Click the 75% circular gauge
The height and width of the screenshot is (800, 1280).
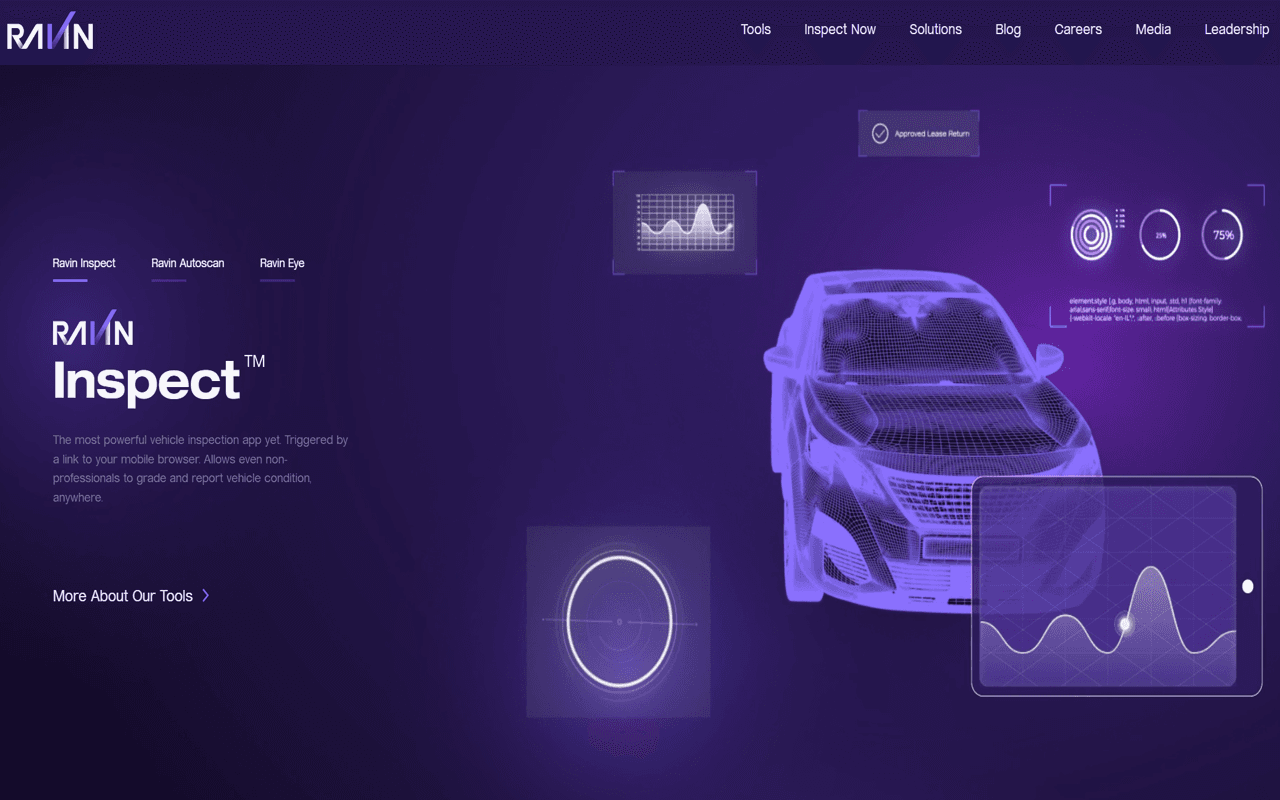coord(1222,236)
